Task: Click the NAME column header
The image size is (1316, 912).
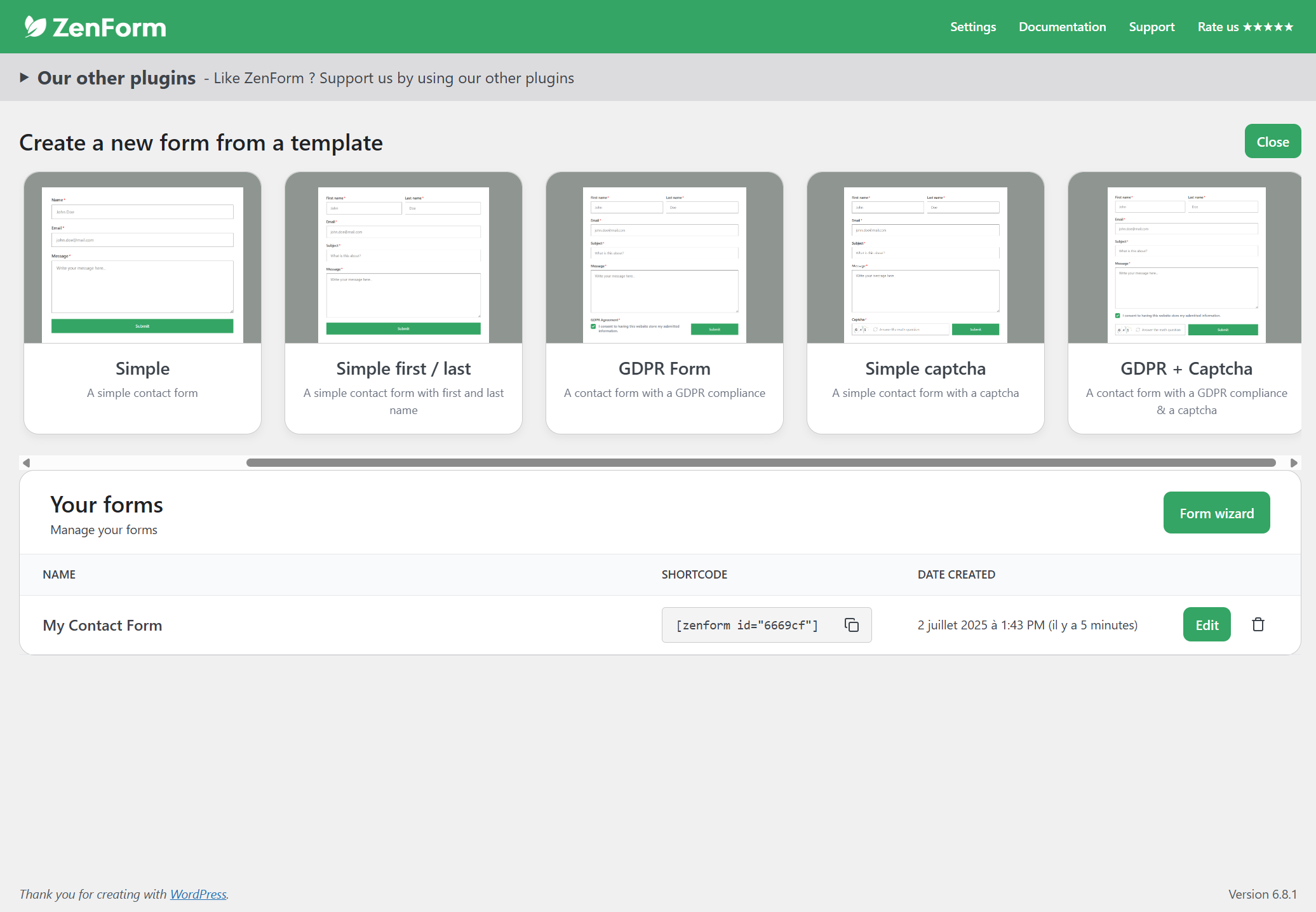Action: pyautogui.click(x=59, y=575)
